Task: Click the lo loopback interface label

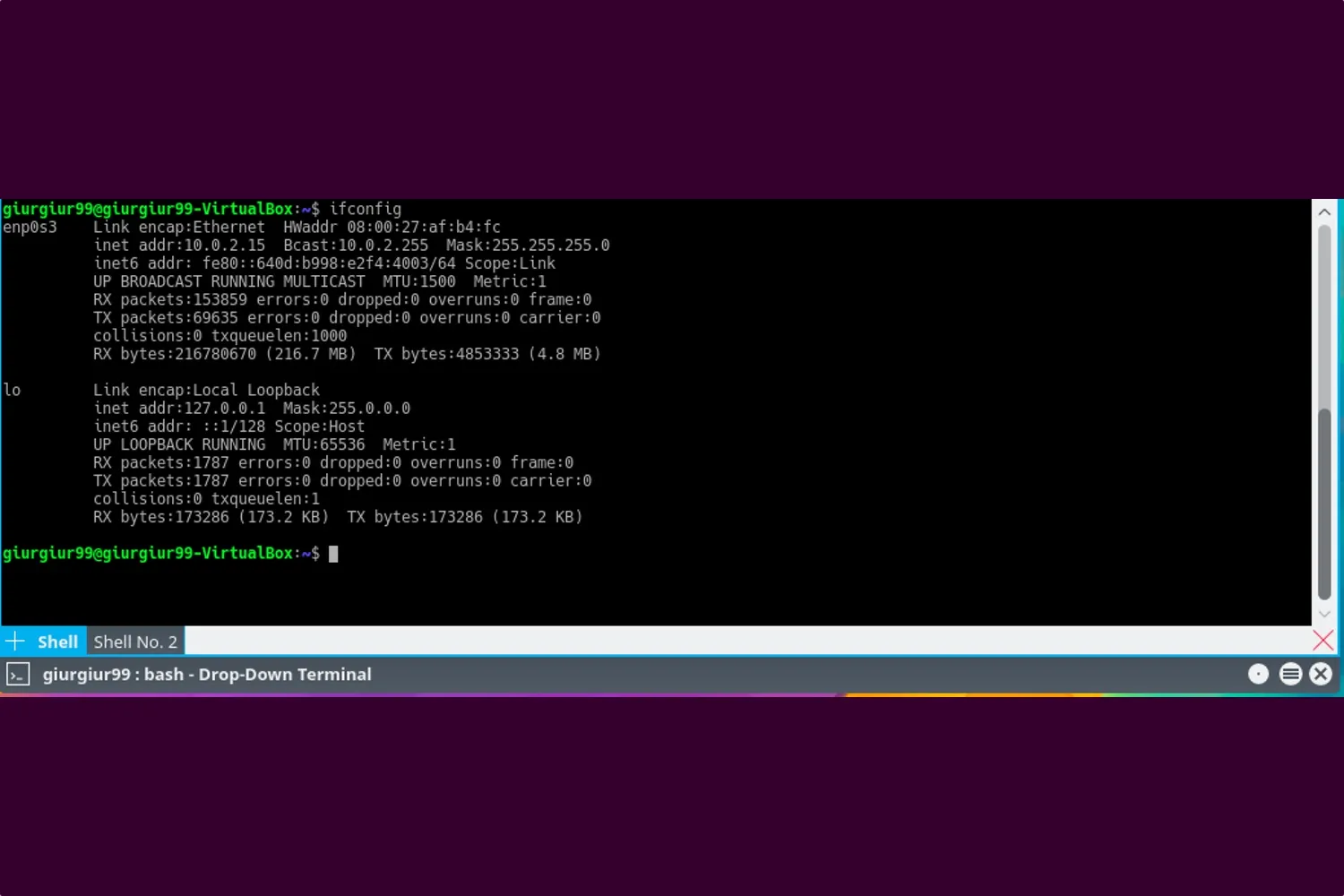Action: click(11, 390)
